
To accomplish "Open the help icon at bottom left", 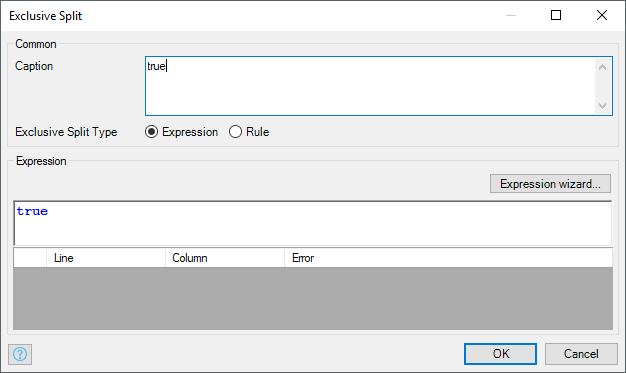I will tap(20, 354).
